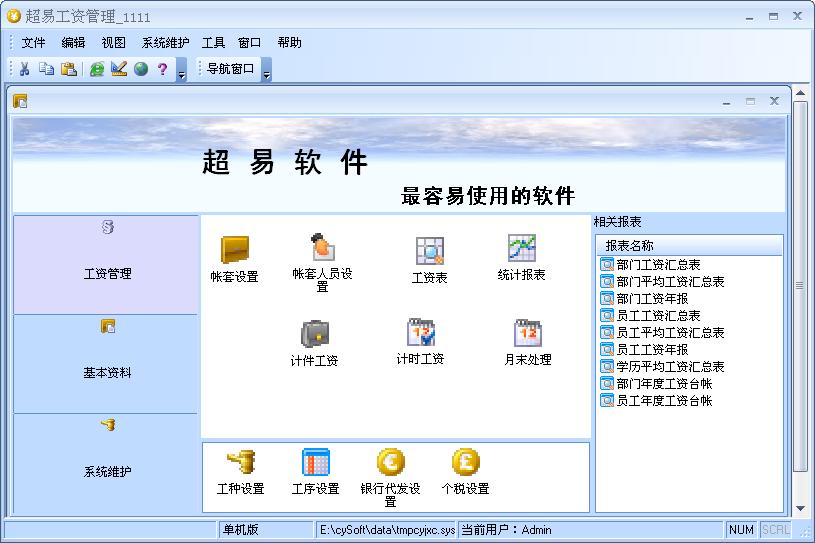The image size is (815, 543).
Task: Open the 工种设置 icon
Action: tap(241, 471)
